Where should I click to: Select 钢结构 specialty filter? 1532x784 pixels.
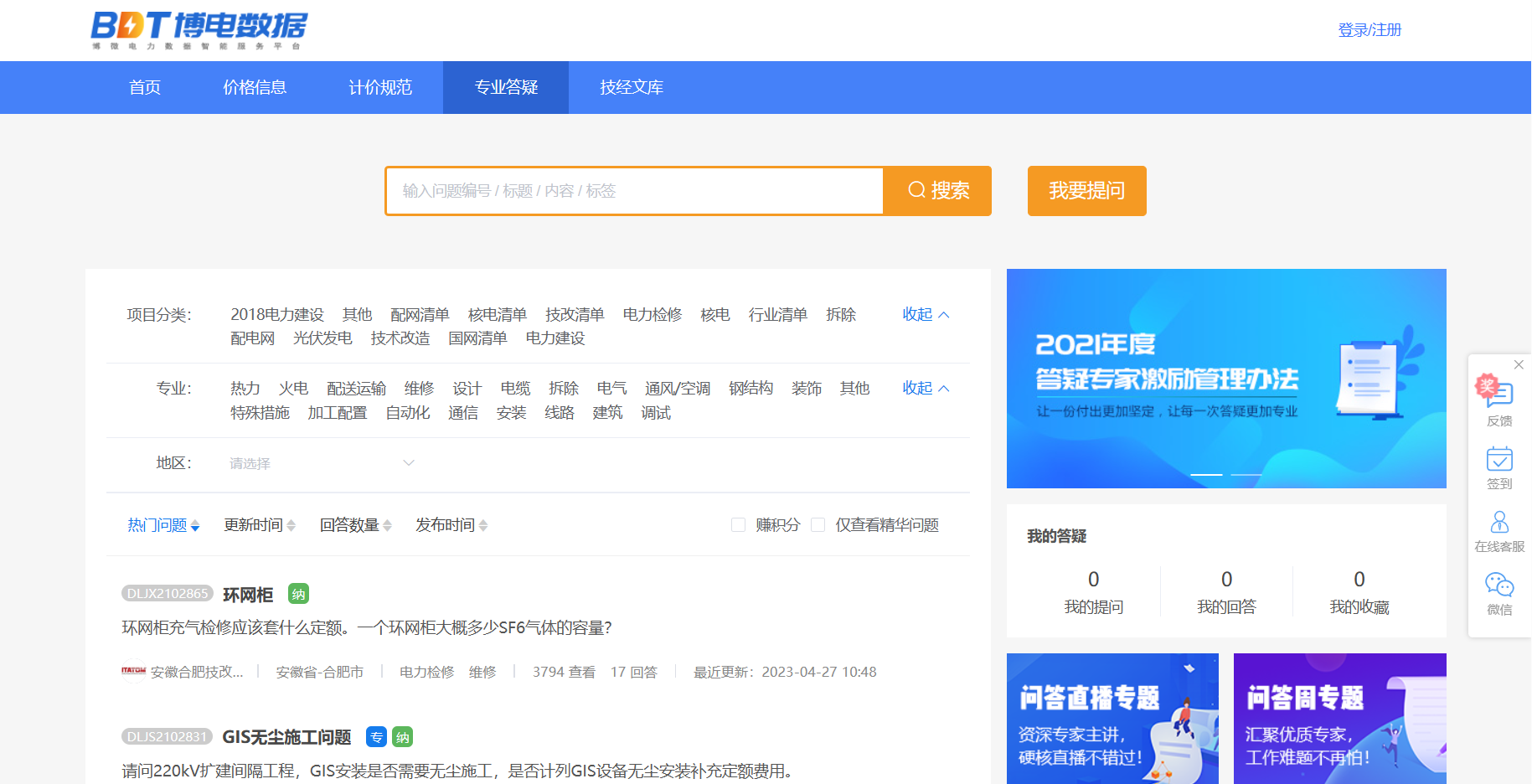point(751,388)
